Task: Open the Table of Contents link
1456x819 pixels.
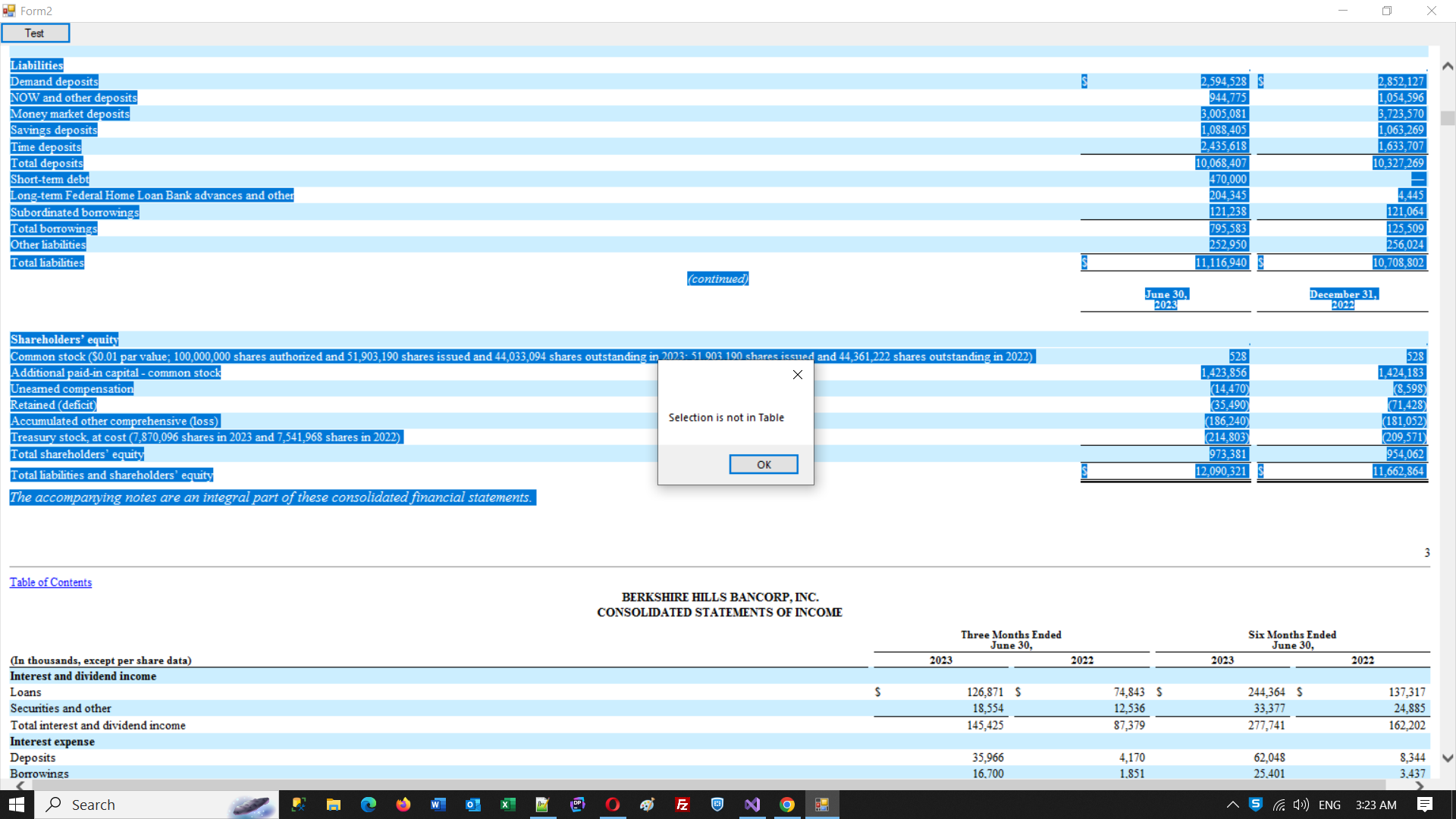Action: click(x=51, y=582)
